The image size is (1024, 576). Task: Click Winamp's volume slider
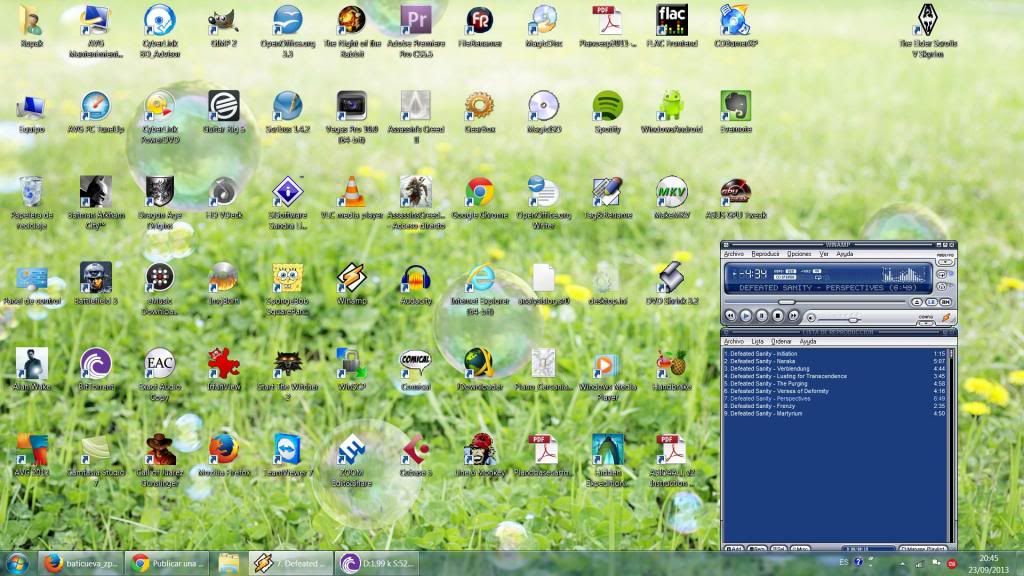[x=839, y=320]
